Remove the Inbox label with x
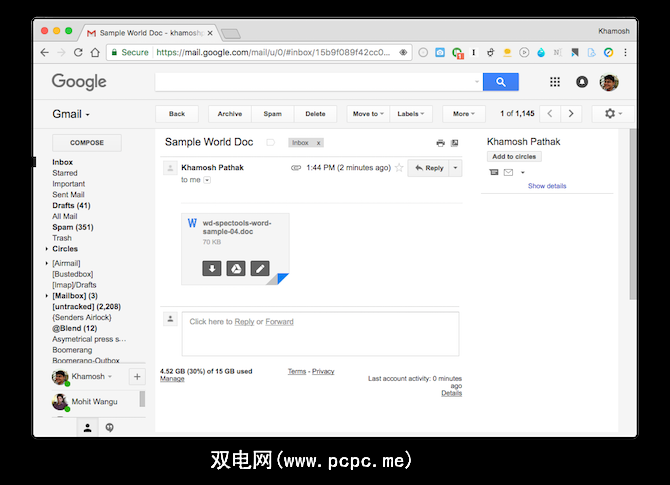The width and height of the screenshot is (670, 485). 318,143
